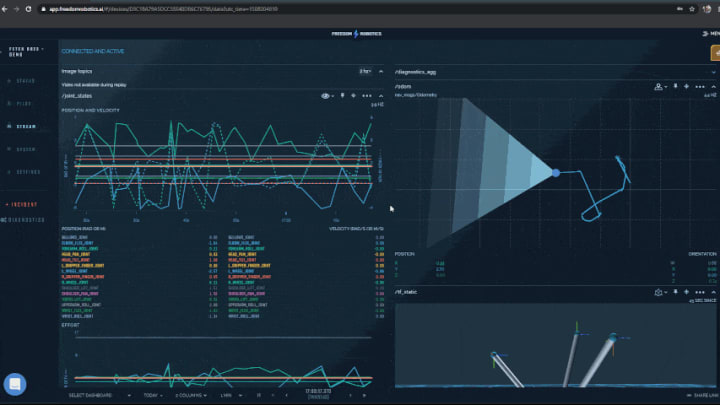Open the Select Dashboard dropdown

tap(99, 395)
